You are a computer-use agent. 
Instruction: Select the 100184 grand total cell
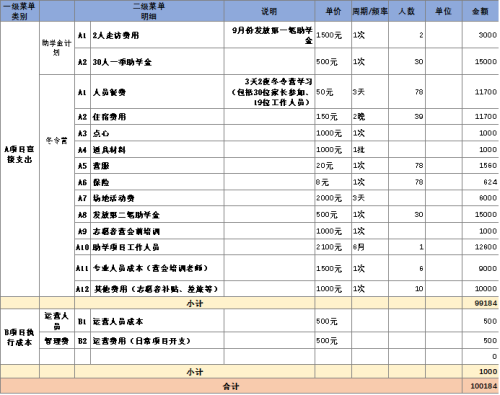click(x=480, y=386)
